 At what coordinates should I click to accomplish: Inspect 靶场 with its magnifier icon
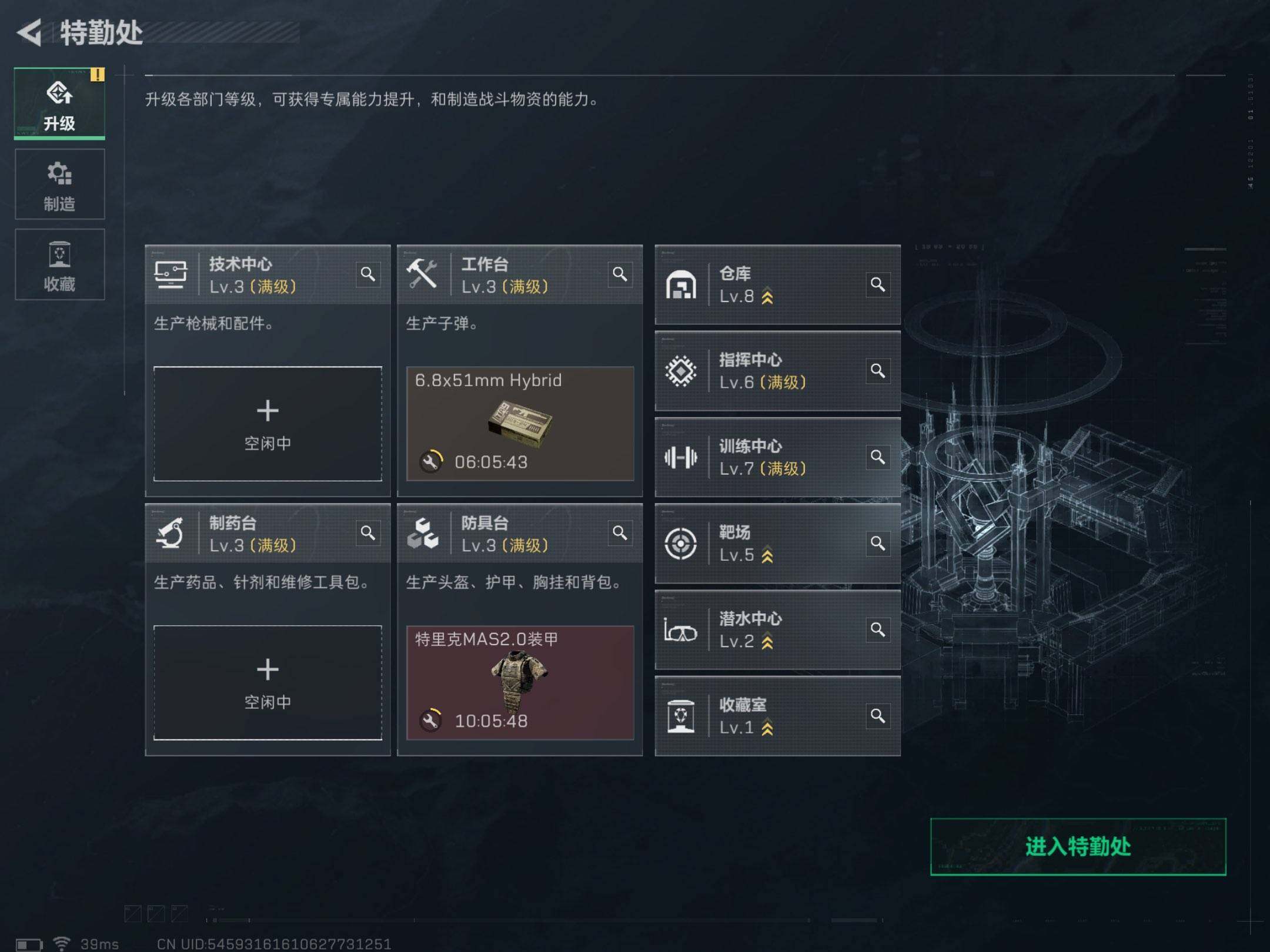[x=878, y=544]
